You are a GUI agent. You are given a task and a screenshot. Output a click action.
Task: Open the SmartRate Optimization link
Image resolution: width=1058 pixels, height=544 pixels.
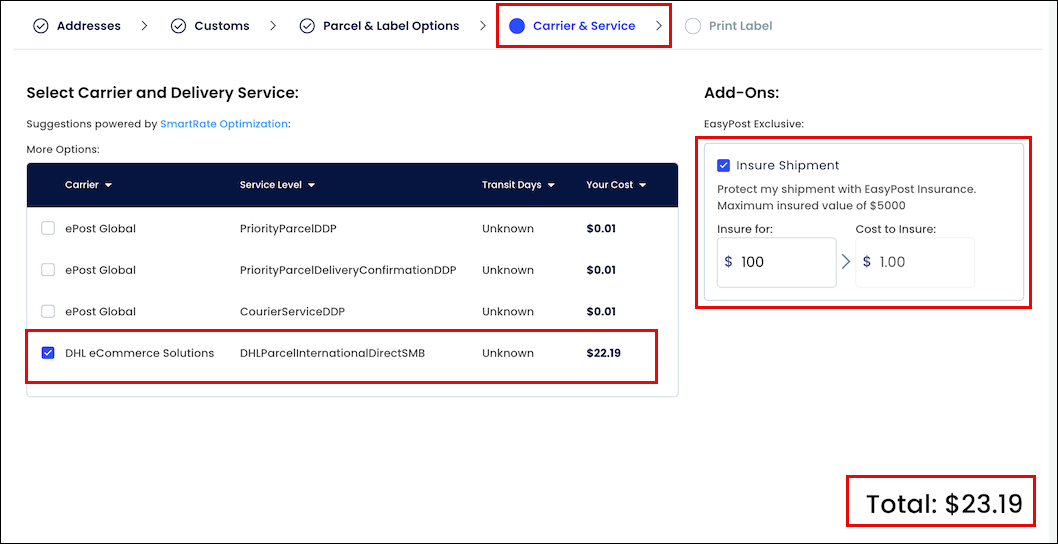coord(223,124)
